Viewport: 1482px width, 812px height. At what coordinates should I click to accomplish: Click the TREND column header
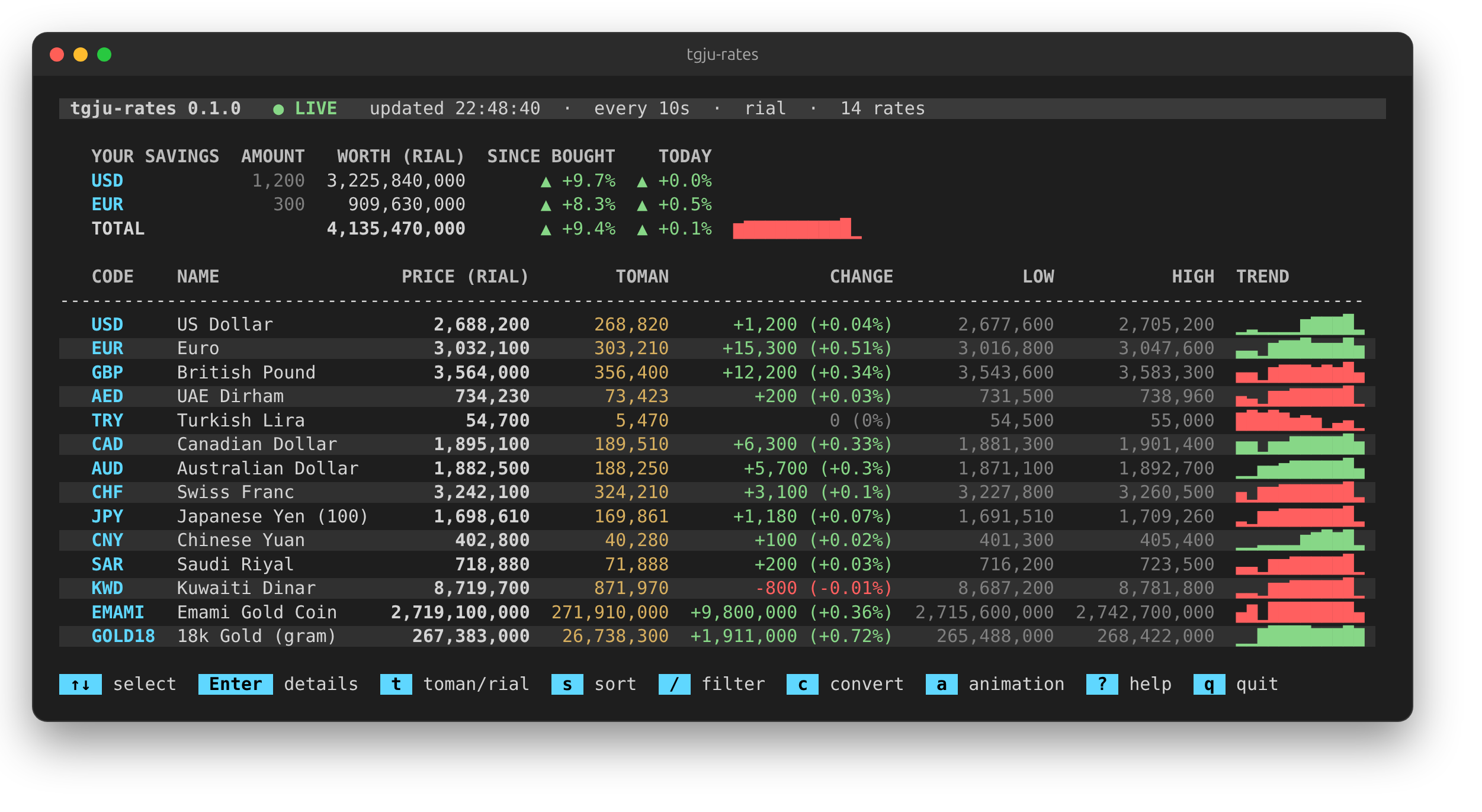click(1262, 277)
